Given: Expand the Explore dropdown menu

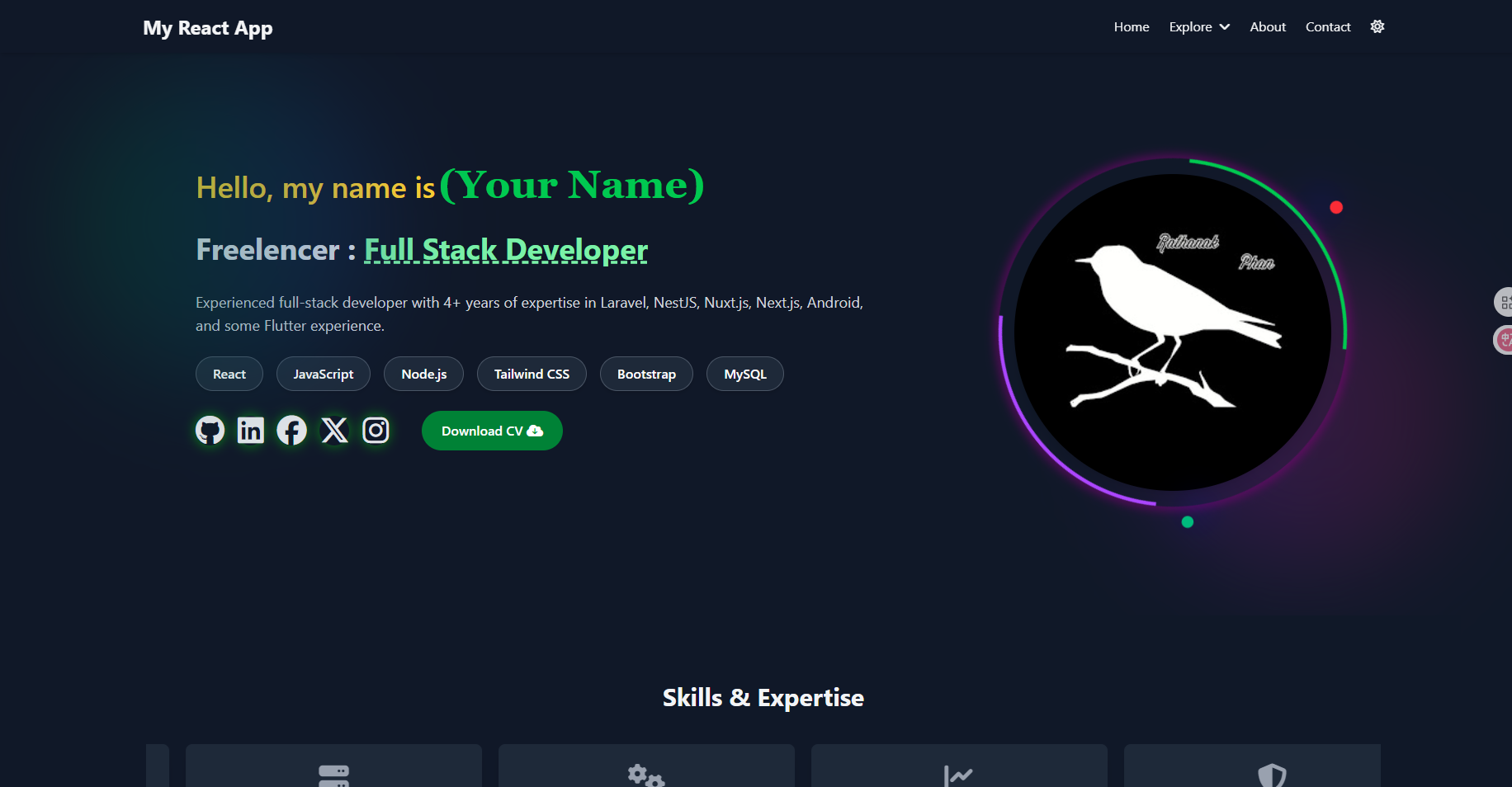Looking at the screenshot, I should tap(1199, 26).
